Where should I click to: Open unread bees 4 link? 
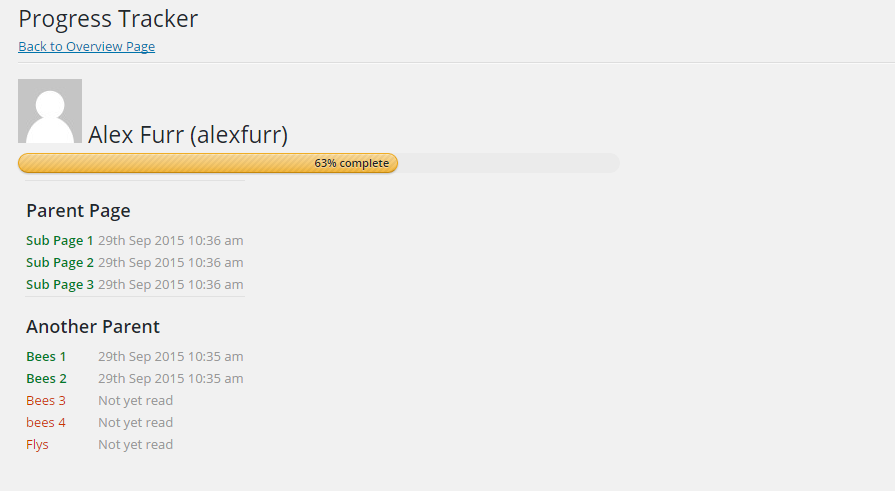[46, 422]
